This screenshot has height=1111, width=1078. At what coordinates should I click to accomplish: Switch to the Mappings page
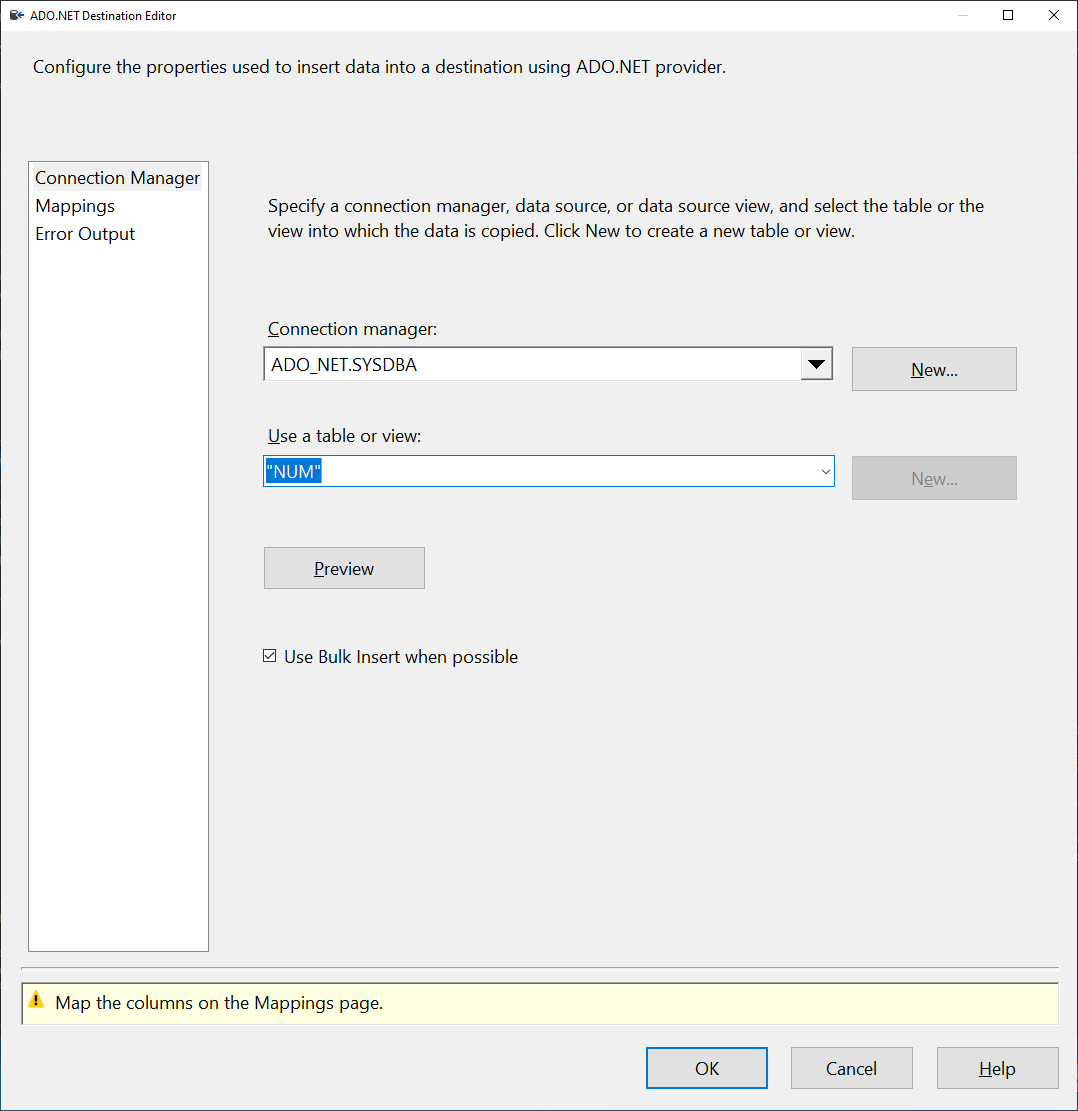pos(75,206)
